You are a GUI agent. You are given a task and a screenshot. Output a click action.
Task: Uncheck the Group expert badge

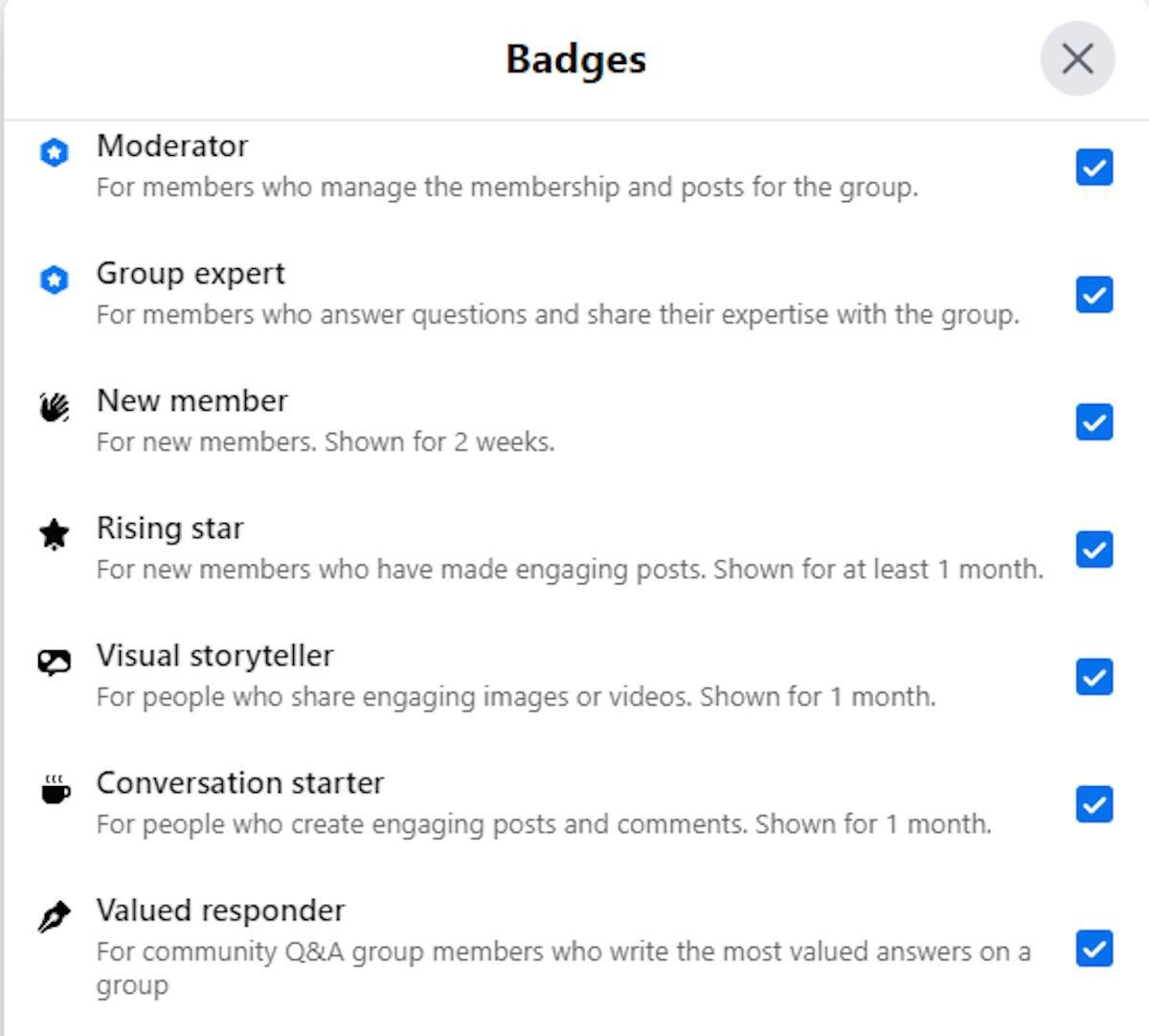pos(1094,295)
